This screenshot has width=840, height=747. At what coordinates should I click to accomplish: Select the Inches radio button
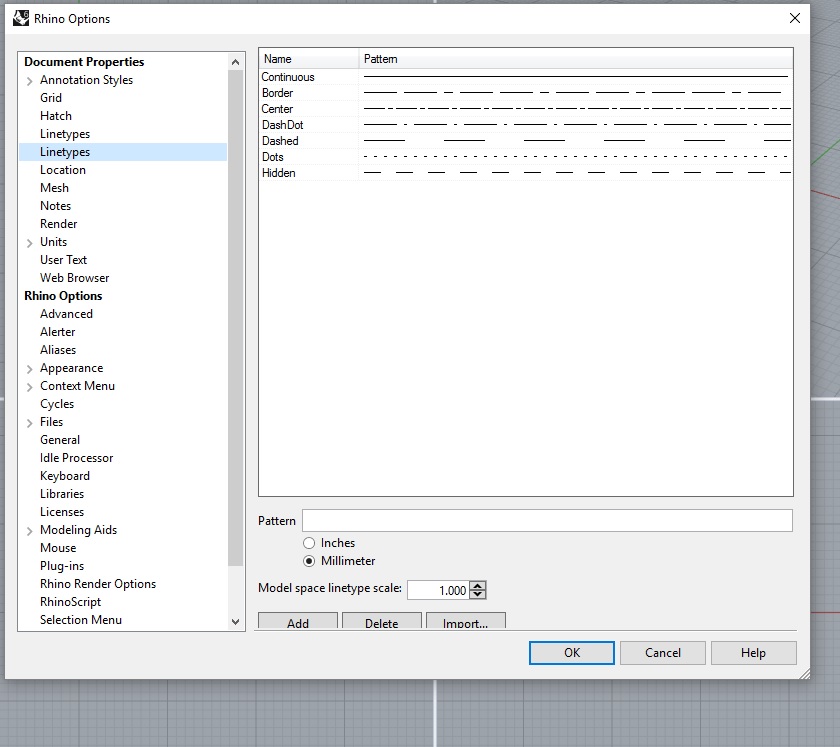pyautogui.click(x=309, y=543)
